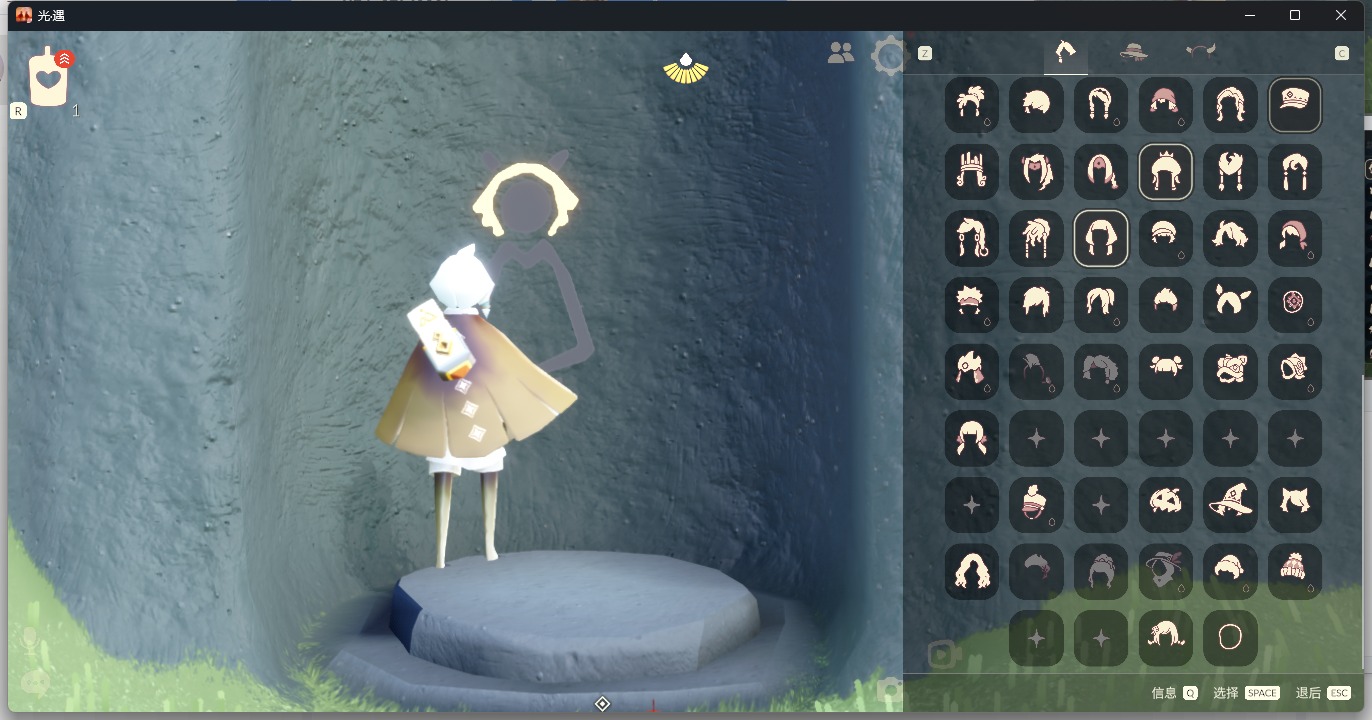Select the long wavy hair beside the cap
This screenshot has width=1372, height=720.
click(1230, 105)
